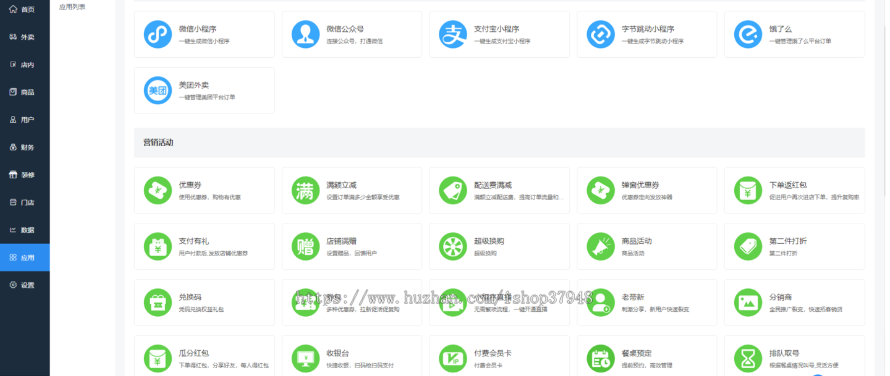Open 商品 in the sidebar
This screenshot has width=890, height=376.
(x=24, y=92)
